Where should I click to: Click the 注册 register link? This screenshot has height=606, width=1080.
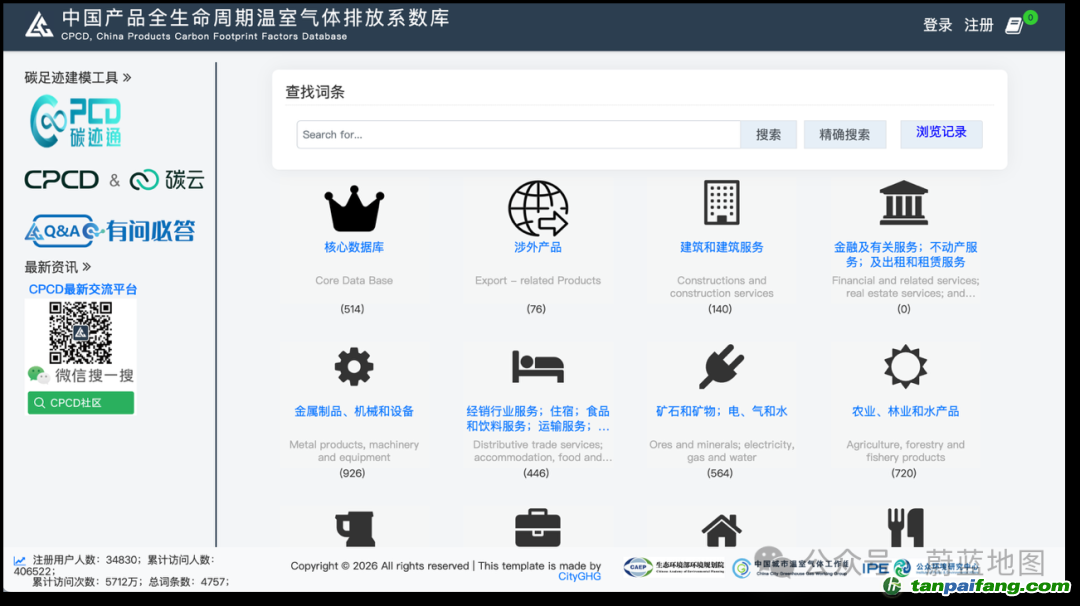(978, 25)
